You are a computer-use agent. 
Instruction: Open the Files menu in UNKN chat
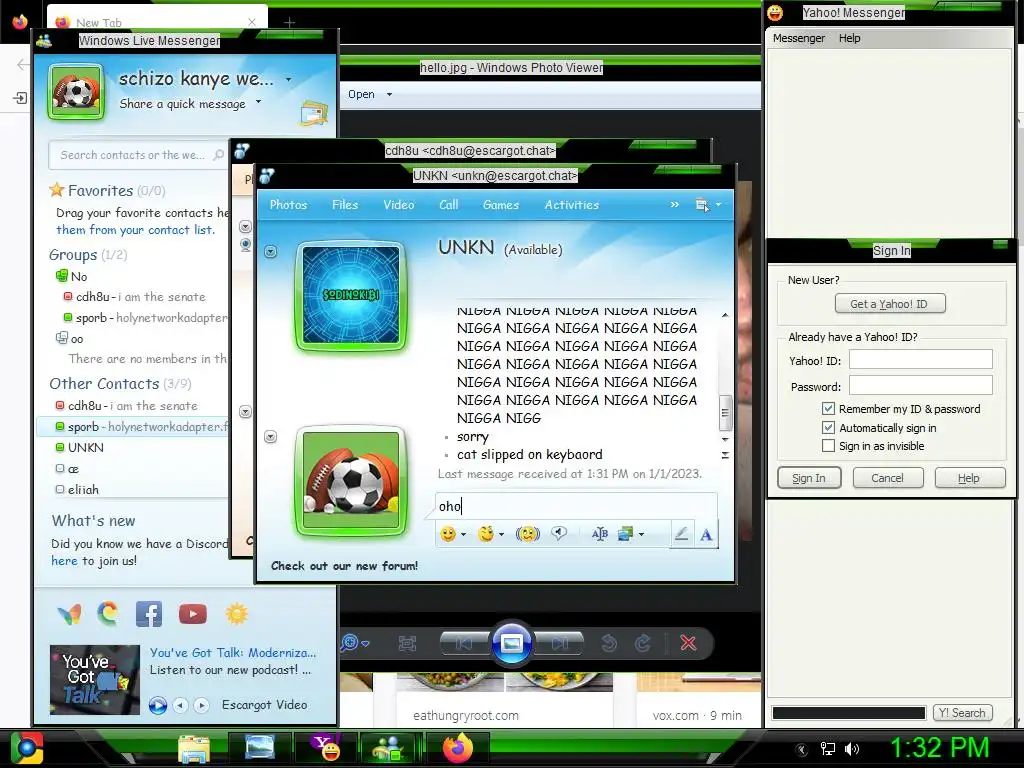[345, 204]
